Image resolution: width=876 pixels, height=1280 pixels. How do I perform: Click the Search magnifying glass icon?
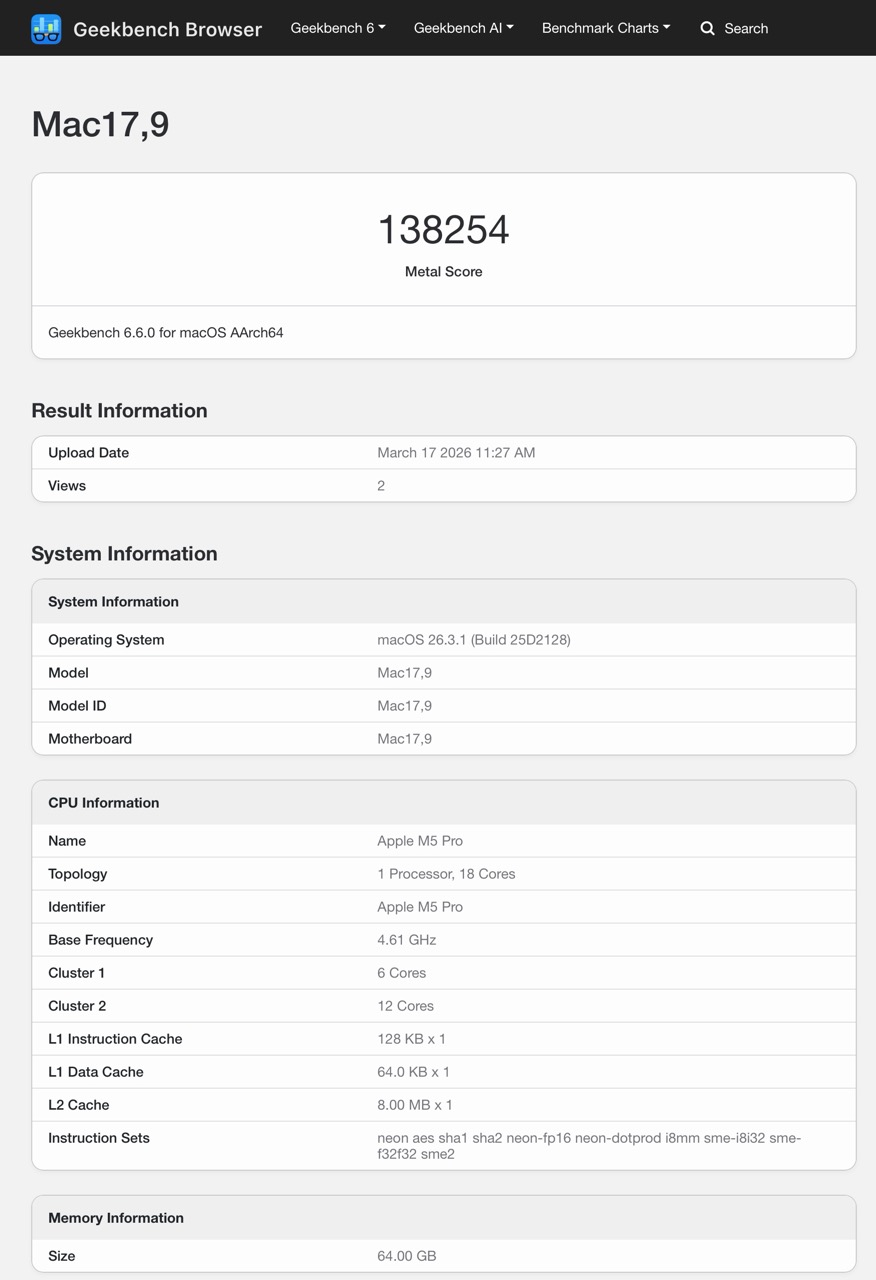[x=707, y=29]
